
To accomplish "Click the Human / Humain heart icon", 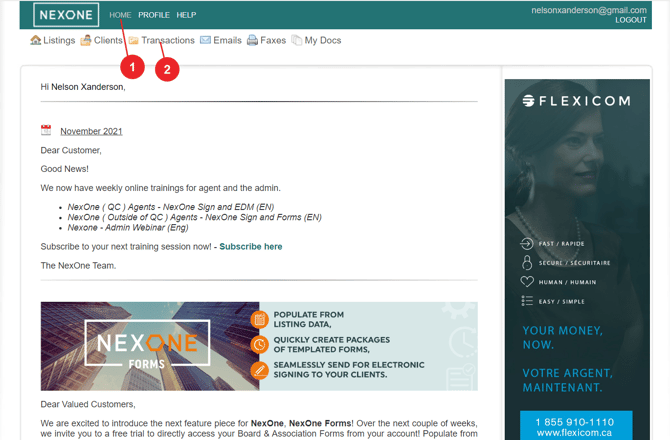I will [527, 282].
